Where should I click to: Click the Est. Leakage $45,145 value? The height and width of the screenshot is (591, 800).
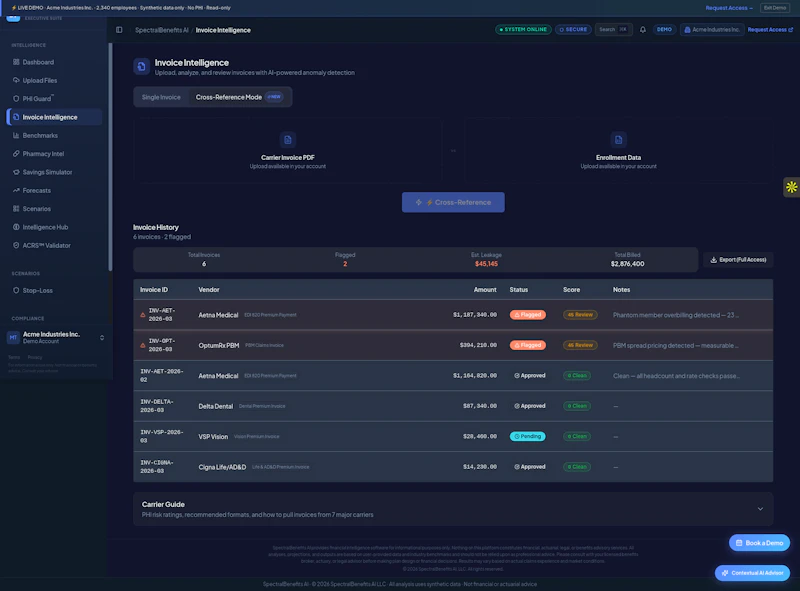pos(486,264)
